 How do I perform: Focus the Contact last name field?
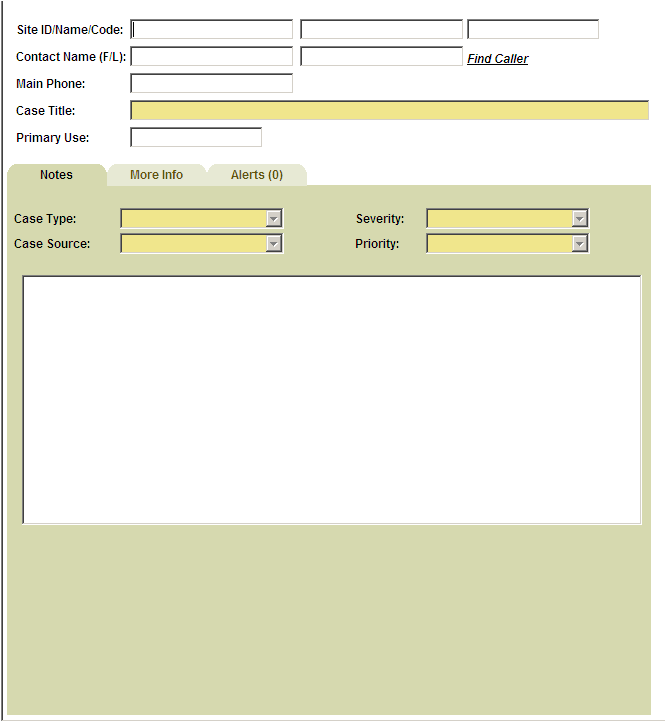pyautogui.click(x=381, y=57)
